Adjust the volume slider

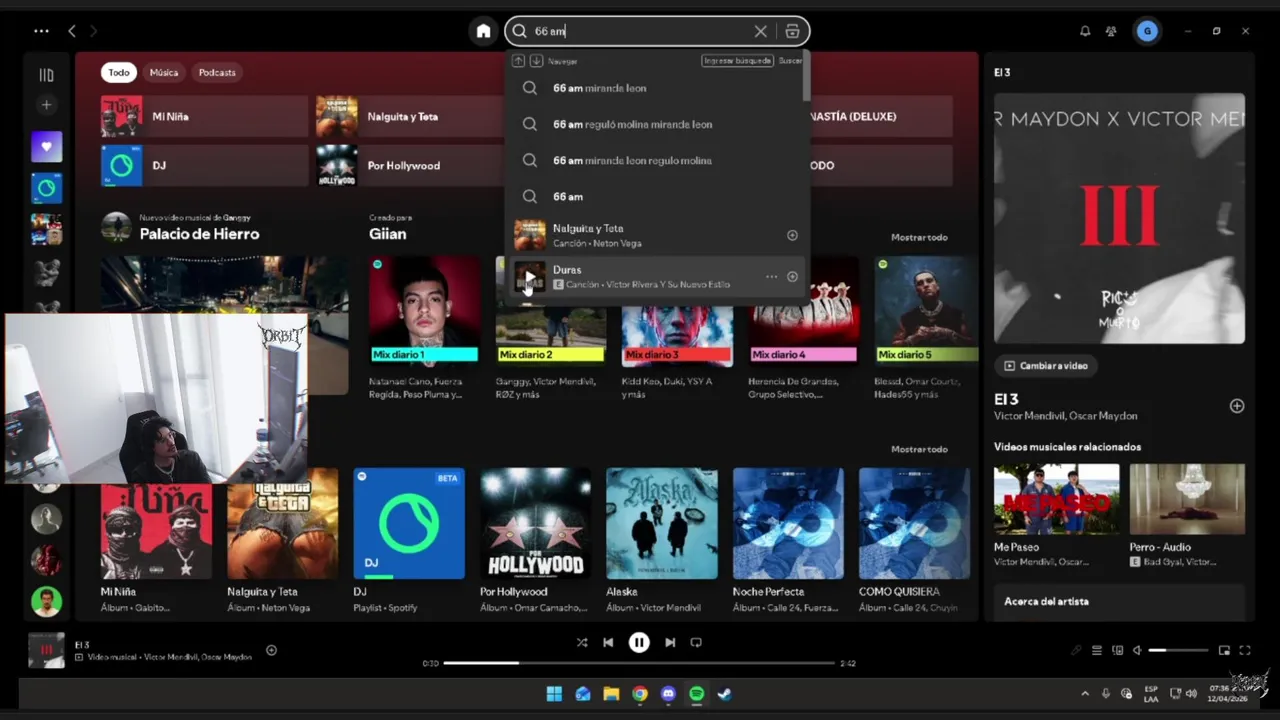click(x=1177, y=650)
